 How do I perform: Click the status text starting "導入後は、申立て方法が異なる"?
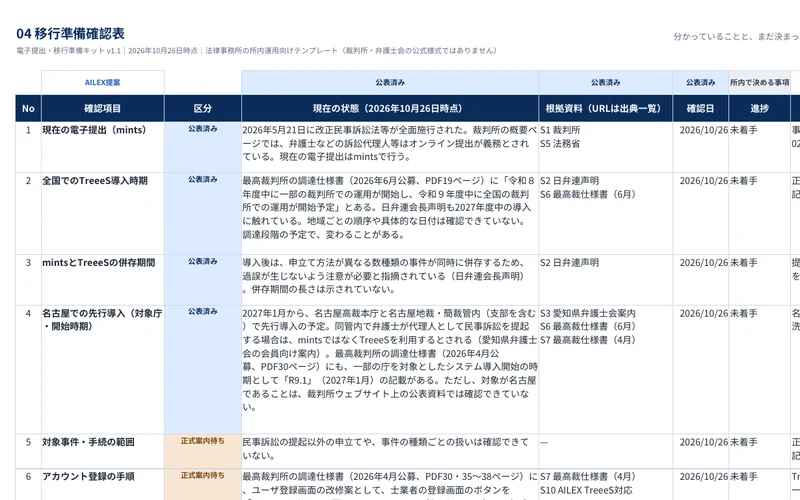384,276
